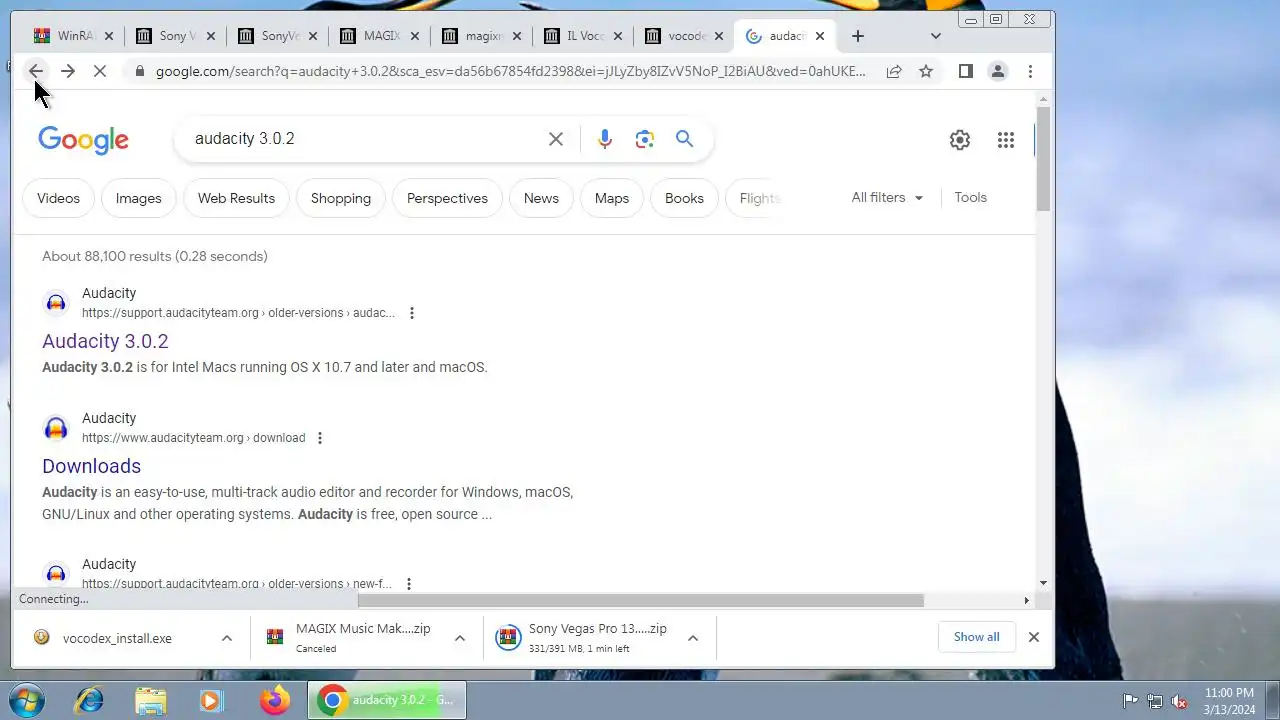Bookmark this page with the star icon
The height and width of the screenshot is (720, 1280).
click(x=926, y=71)
